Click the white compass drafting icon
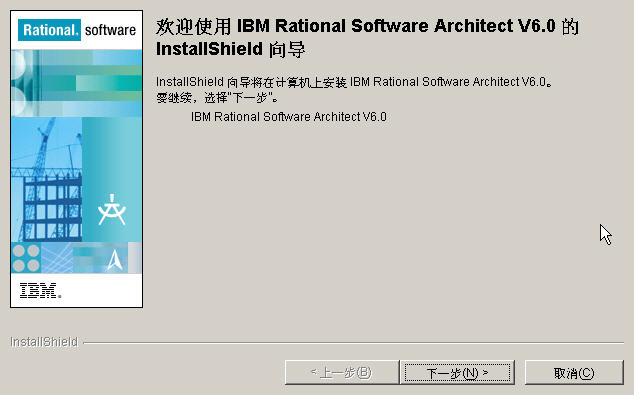This screenshot has width=634, height=395. (112, 209)
